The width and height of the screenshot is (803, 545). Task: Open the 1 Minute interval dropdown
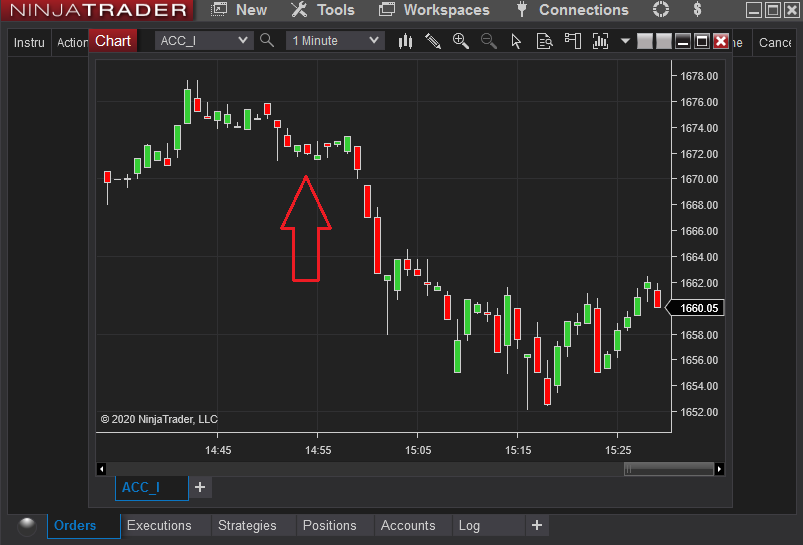pos(335,40)
